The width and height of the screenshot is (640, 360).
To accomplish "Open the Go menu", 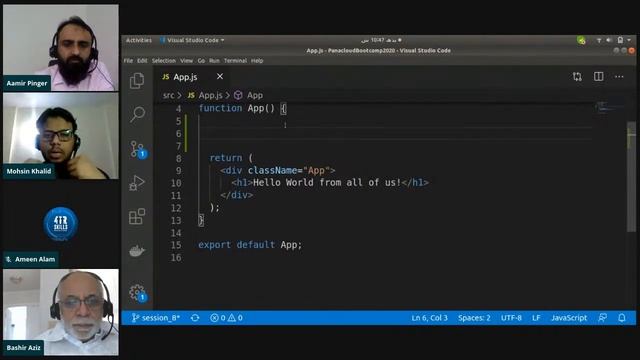I will (x=201, y=60).
